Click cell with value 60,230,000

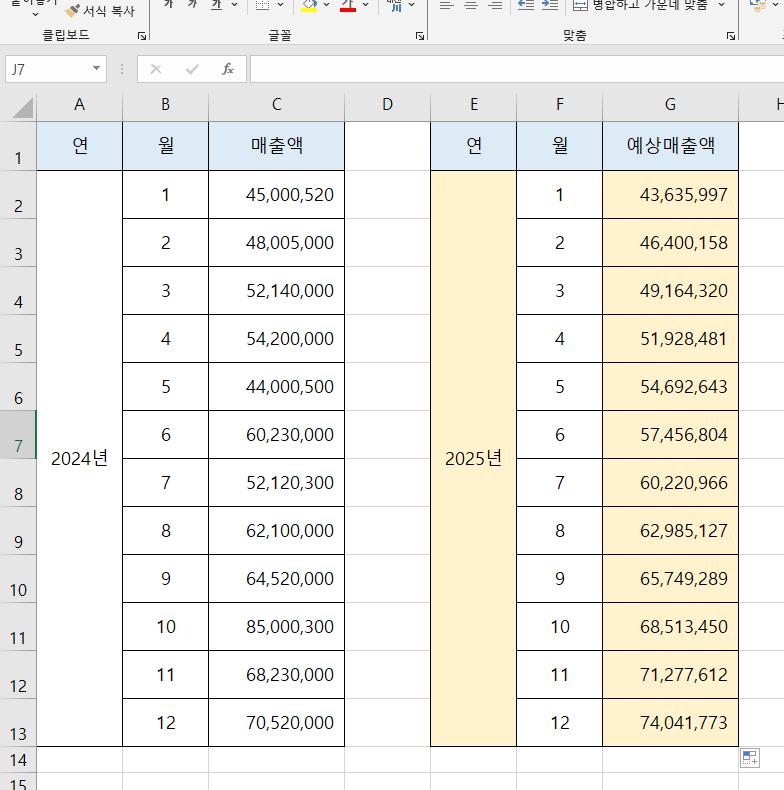[x=277, y=434]
